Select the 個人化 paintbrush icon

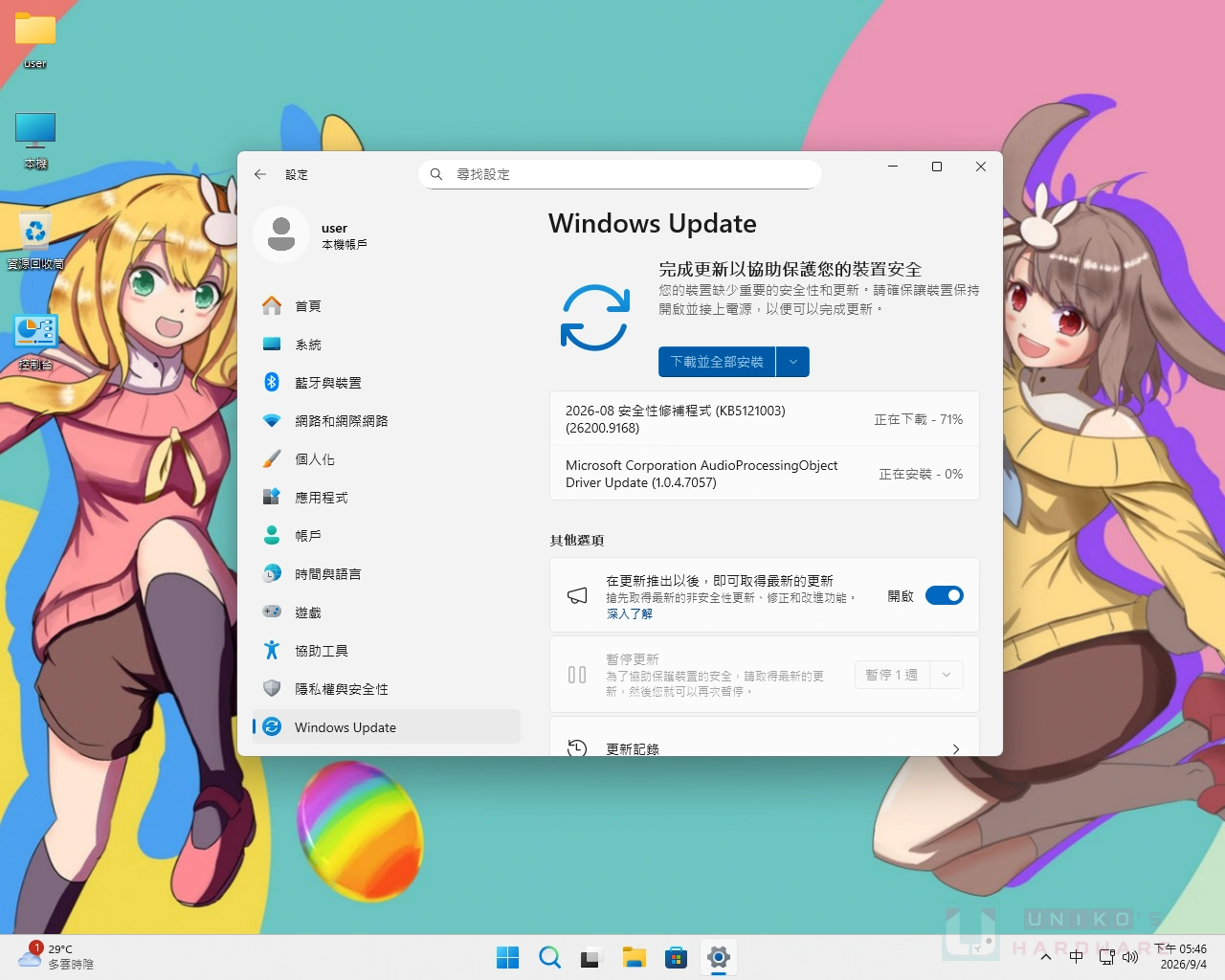coord(272,458)
